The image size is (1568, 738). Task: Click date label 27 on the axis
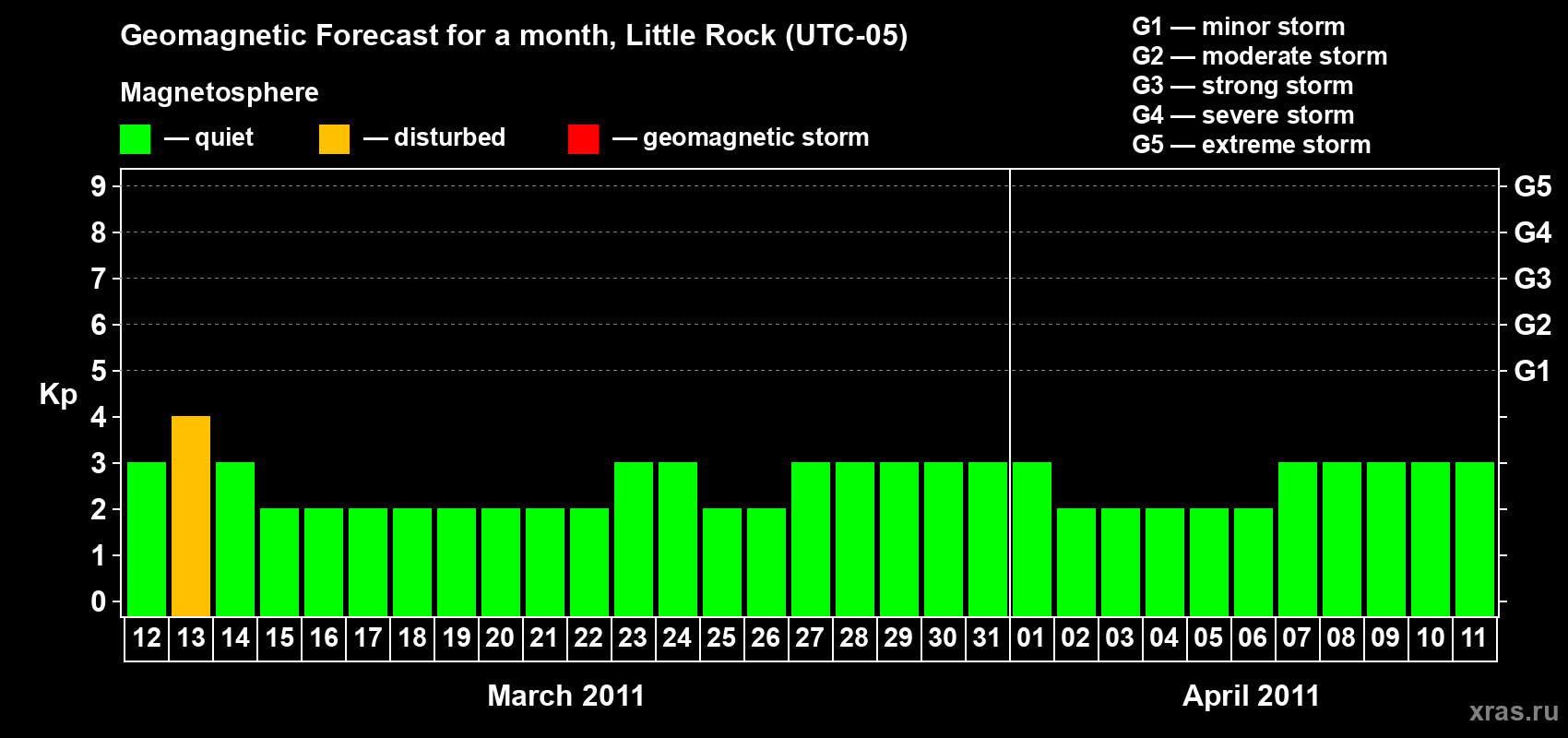(810, 637)
